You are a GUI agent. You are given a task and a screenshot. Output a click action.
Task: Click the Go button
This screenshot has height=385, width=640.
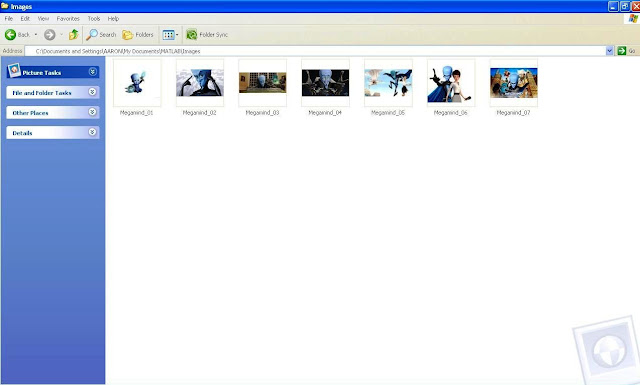click(x=627, y=51)
